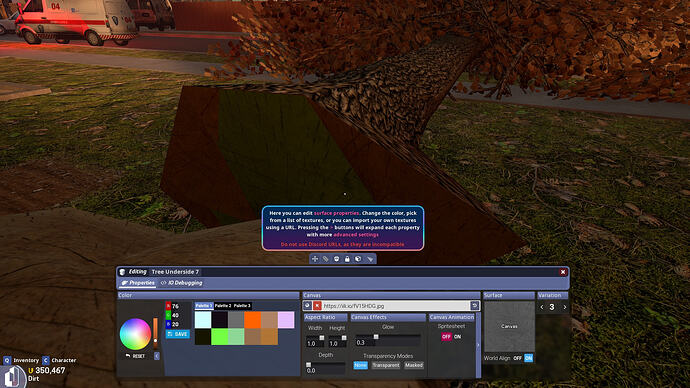Pick the gray palette swatch

tap(236, 320)
